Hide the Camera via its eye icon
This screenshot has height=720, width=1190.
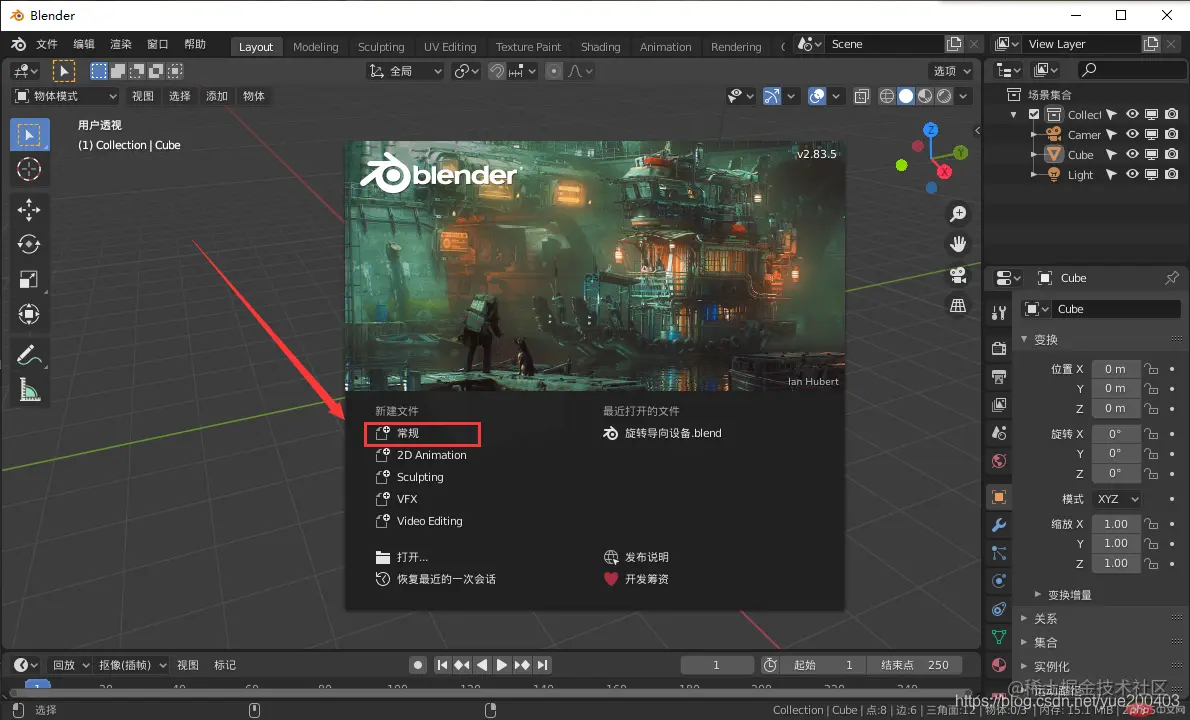click(1132, 134)
